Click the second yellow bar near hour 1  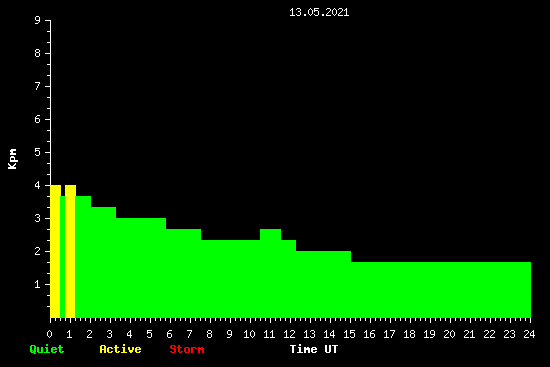[x=70, y=251]
